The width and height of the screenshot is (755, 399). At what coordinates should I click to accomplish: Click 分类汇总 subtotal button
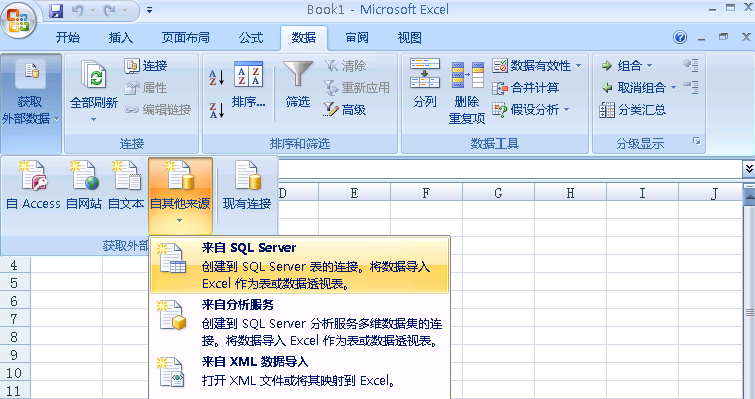coord(633,110)
